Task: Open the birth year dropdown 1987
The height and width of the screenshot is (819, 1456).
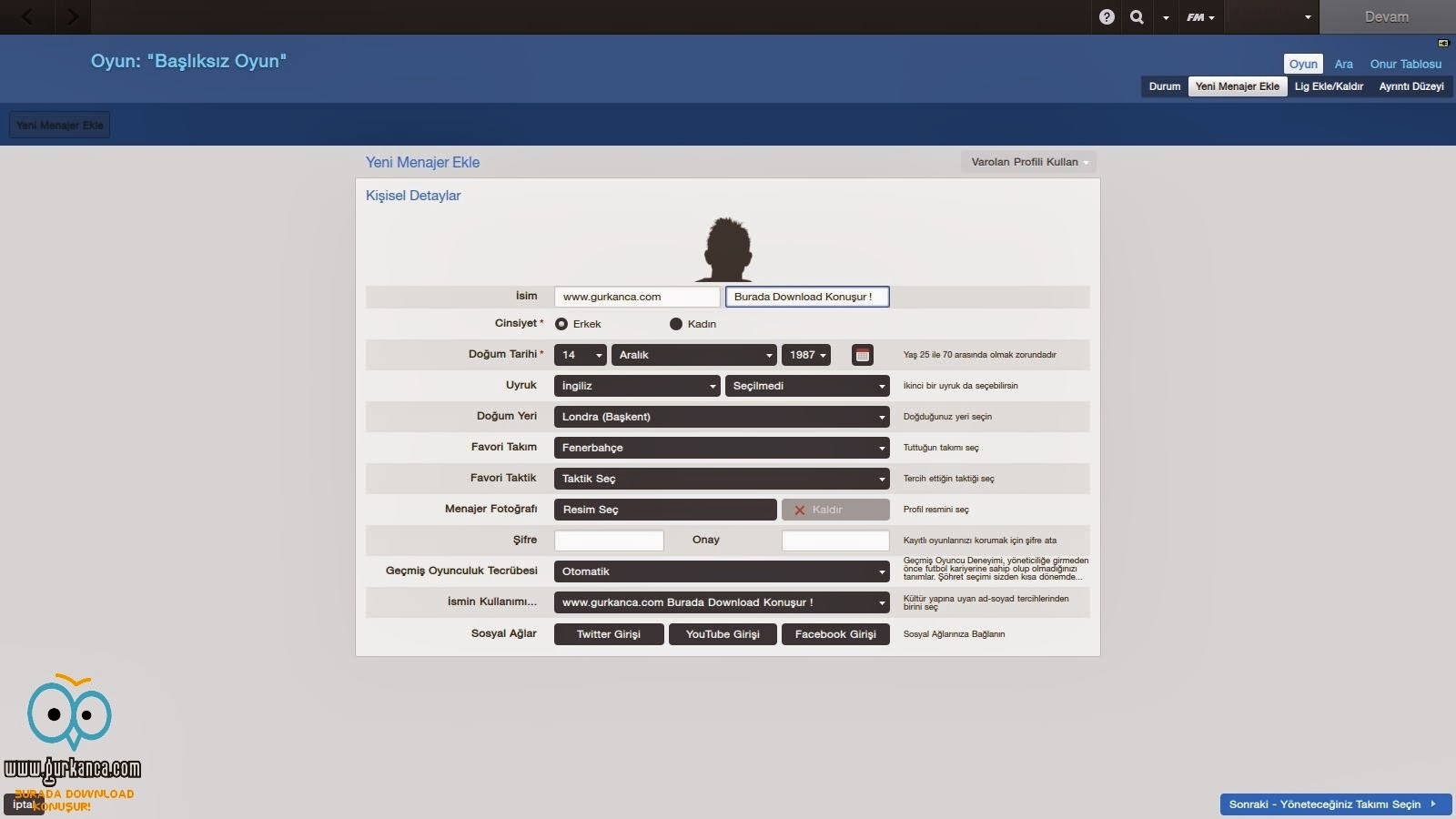Action: click(x=806, y=355)
